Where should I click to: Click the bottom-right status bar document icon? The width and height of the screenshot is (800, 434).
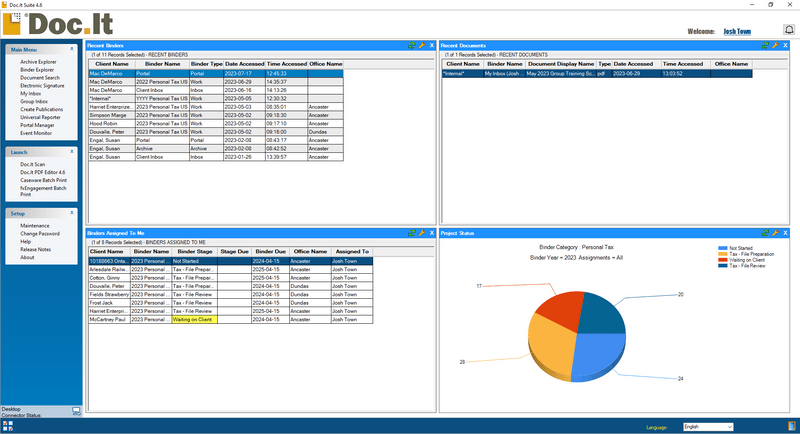(792, 426)
